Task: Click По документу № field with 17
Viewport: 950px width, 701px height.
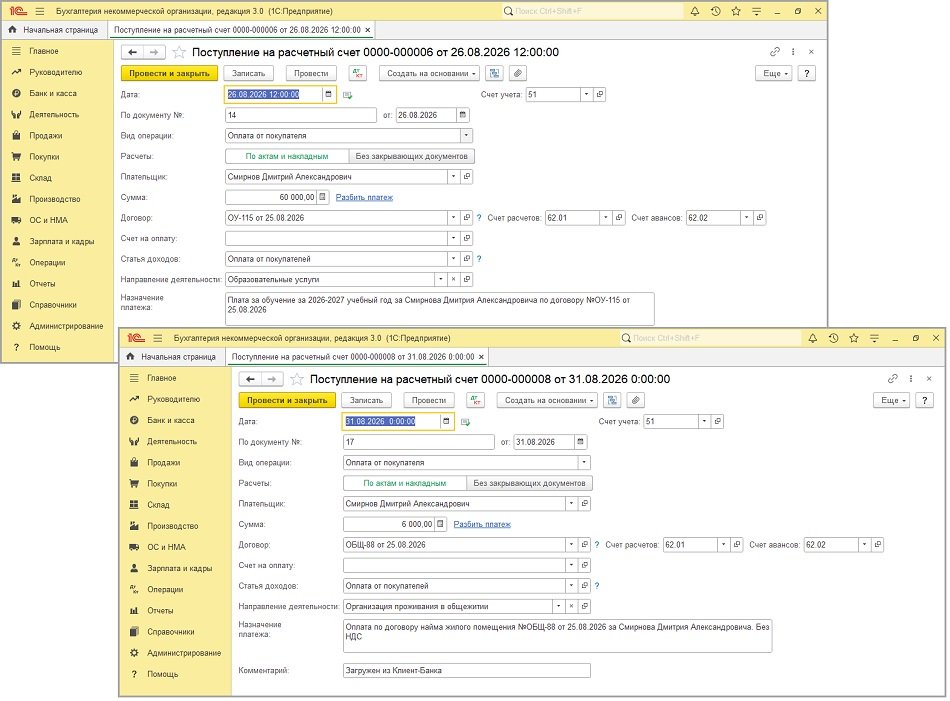Action: coord(419,442)
